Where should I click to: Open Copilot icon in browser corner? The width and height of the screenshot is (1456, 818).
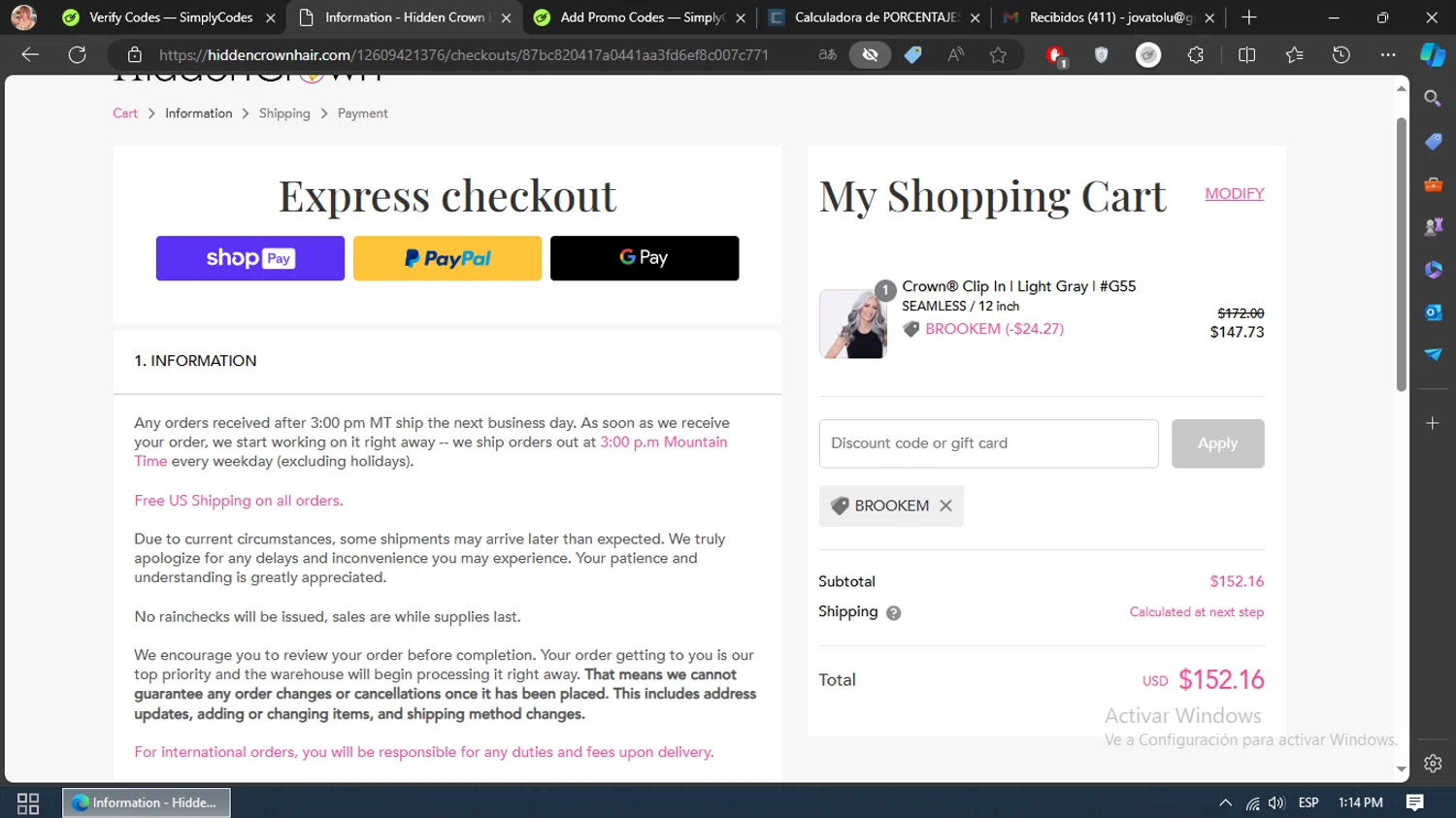point(1433,55)
